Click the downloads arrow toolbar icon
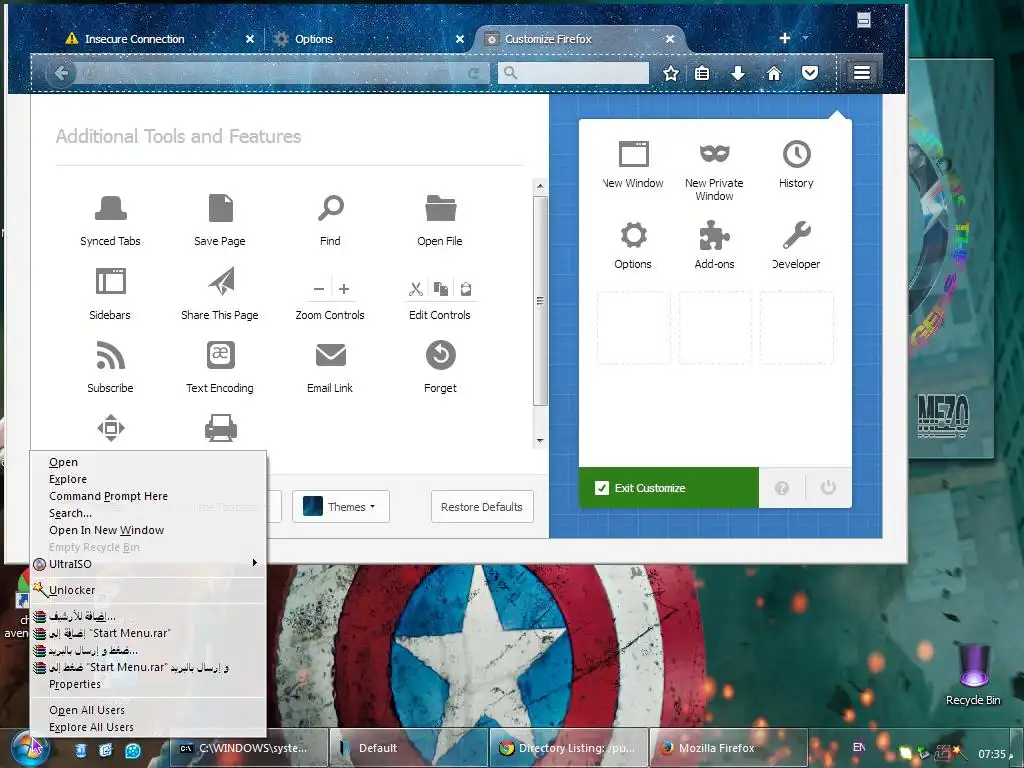Screen dimensions: 1024x768 click(x=738, y=73)
